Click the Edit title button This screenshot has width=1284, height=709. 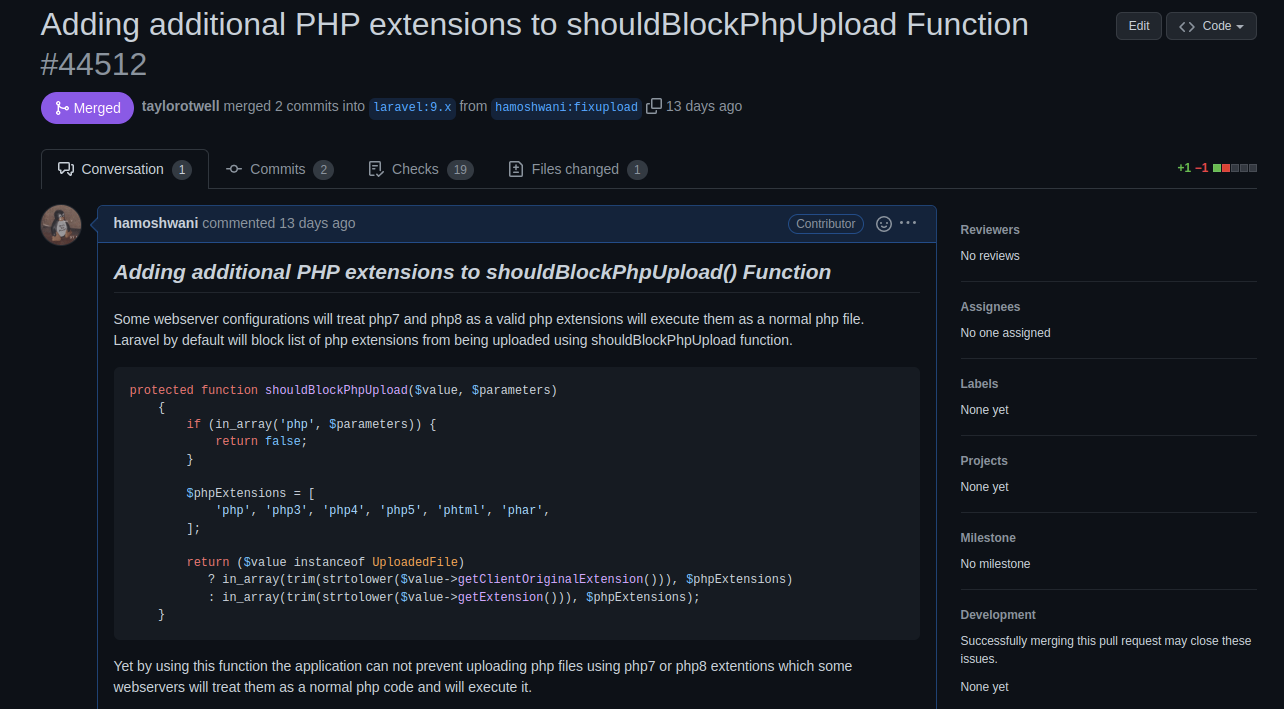click(1139, 26)
